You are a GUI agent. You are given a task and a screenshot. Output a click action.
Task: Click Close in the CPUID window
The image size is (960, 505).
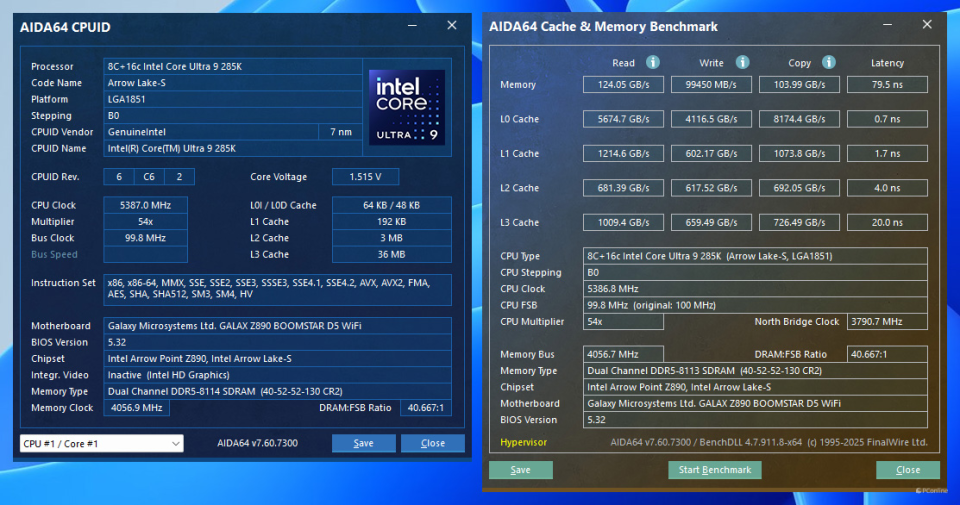pyautogui.click(x=433, y=443)
